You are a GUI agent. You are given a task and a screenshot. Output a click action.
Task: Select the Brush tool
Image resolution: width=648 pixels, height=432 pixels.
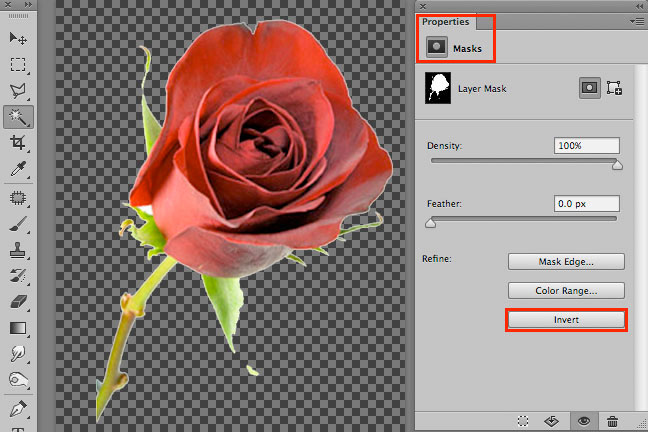[x=17, y=223]
